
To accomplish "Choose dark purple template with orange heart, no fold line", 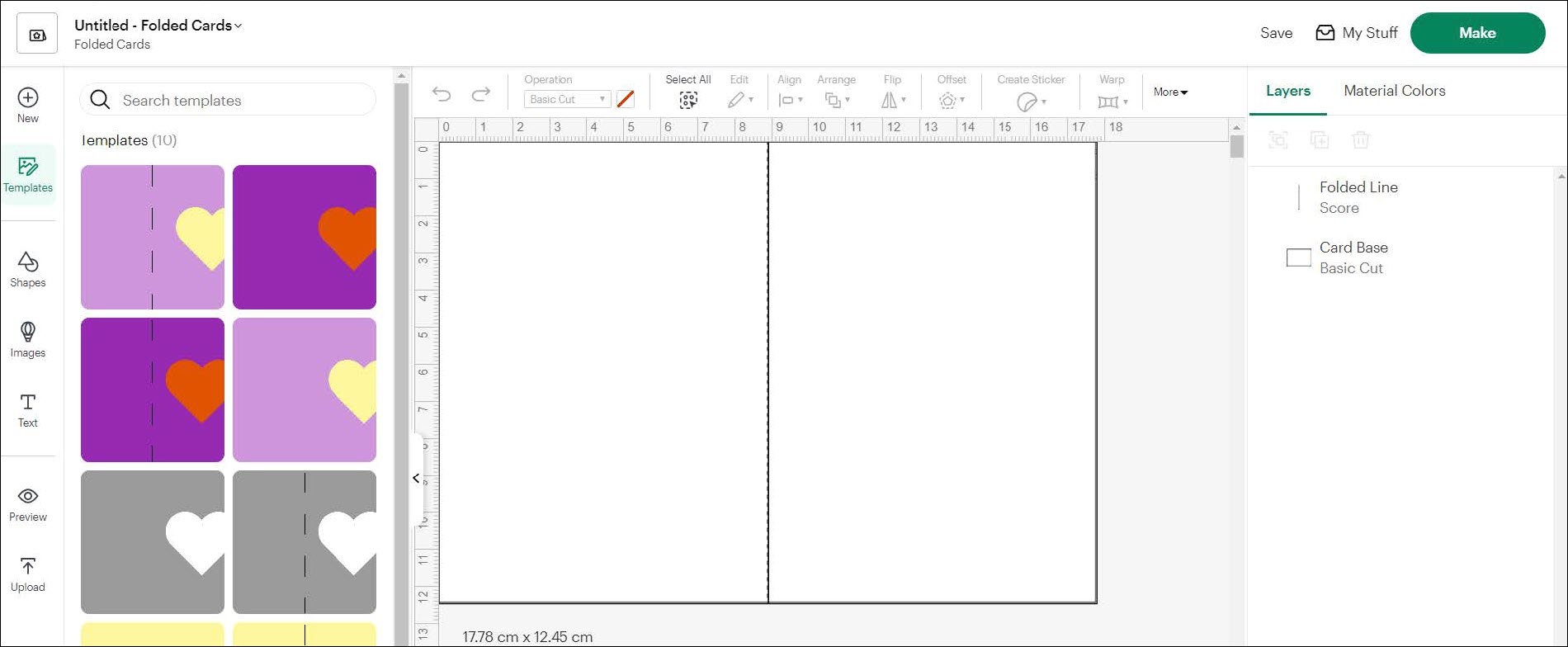I will coord(305,237).
